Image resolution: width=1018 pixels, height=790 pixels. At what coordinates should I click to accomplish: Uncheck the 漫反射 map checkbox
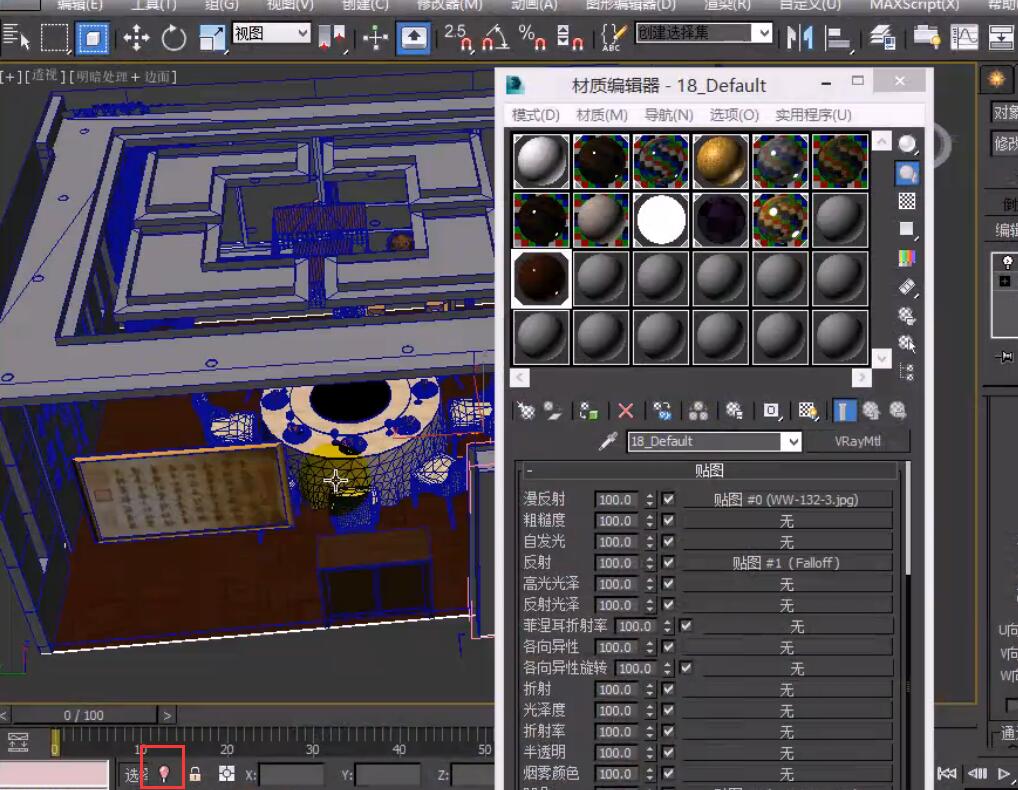coord(668,499)
